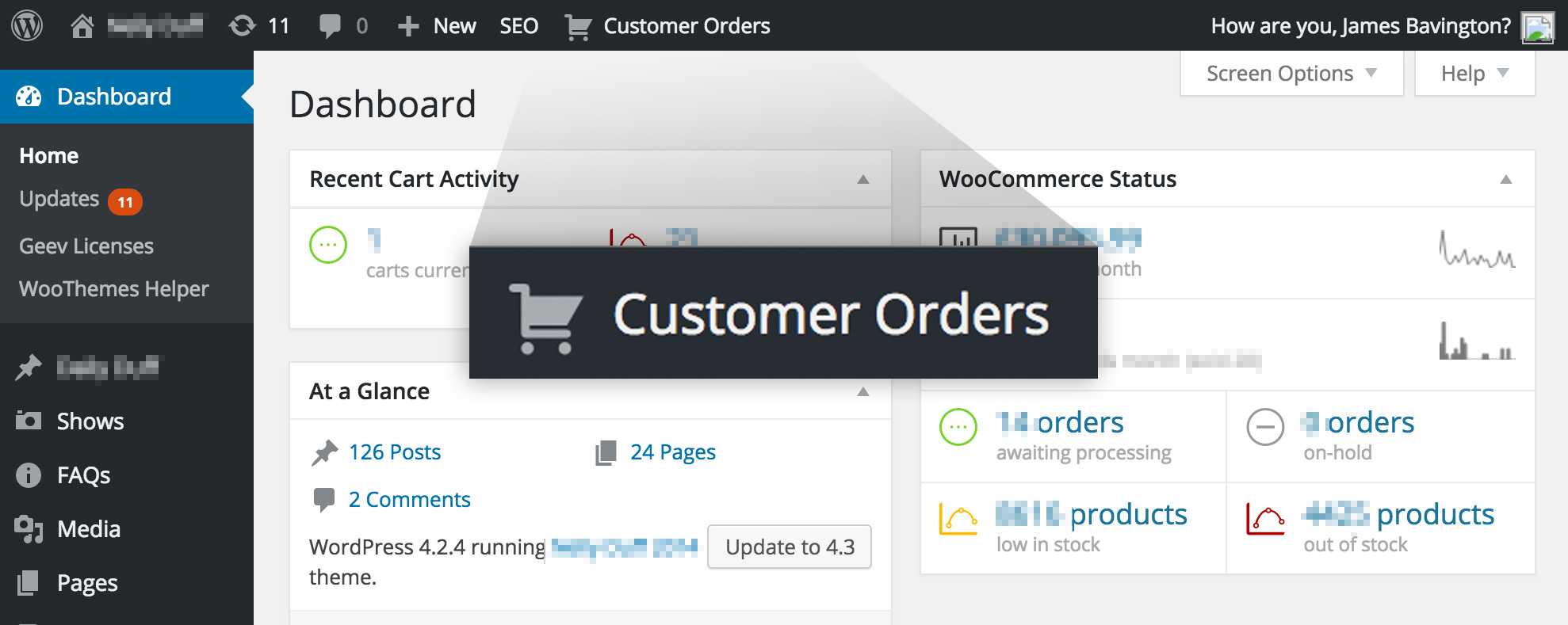Click the Media library icon
1568x625 pixels.
(29, 529)
